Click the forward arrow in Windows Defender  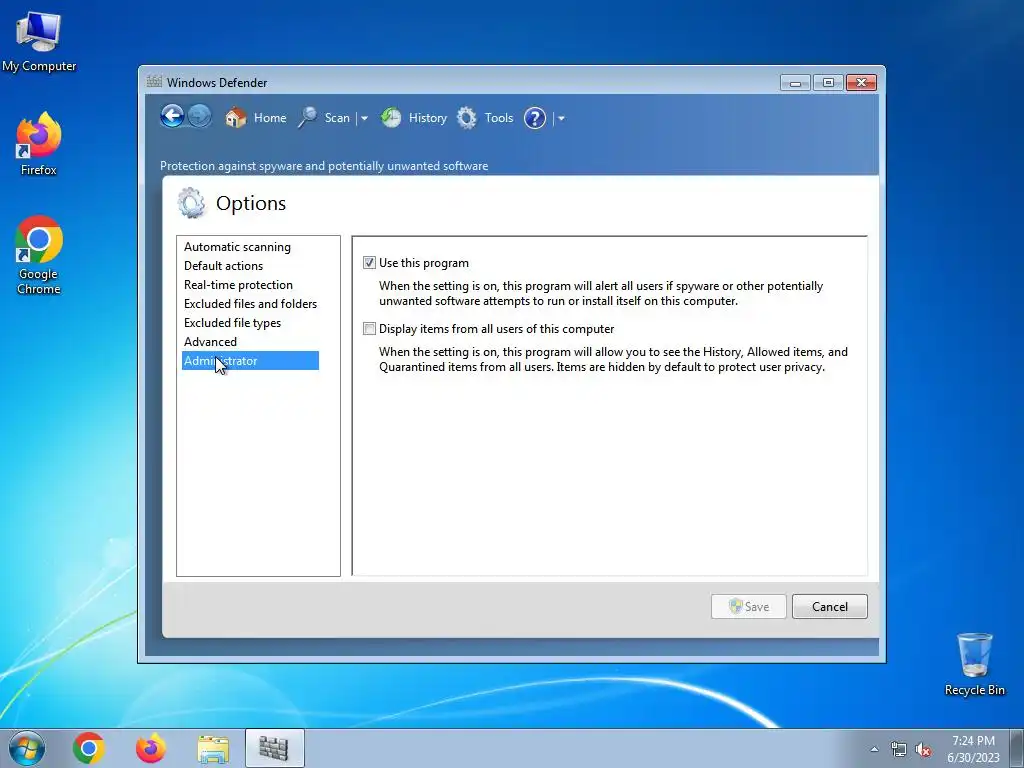pos(200,117)
